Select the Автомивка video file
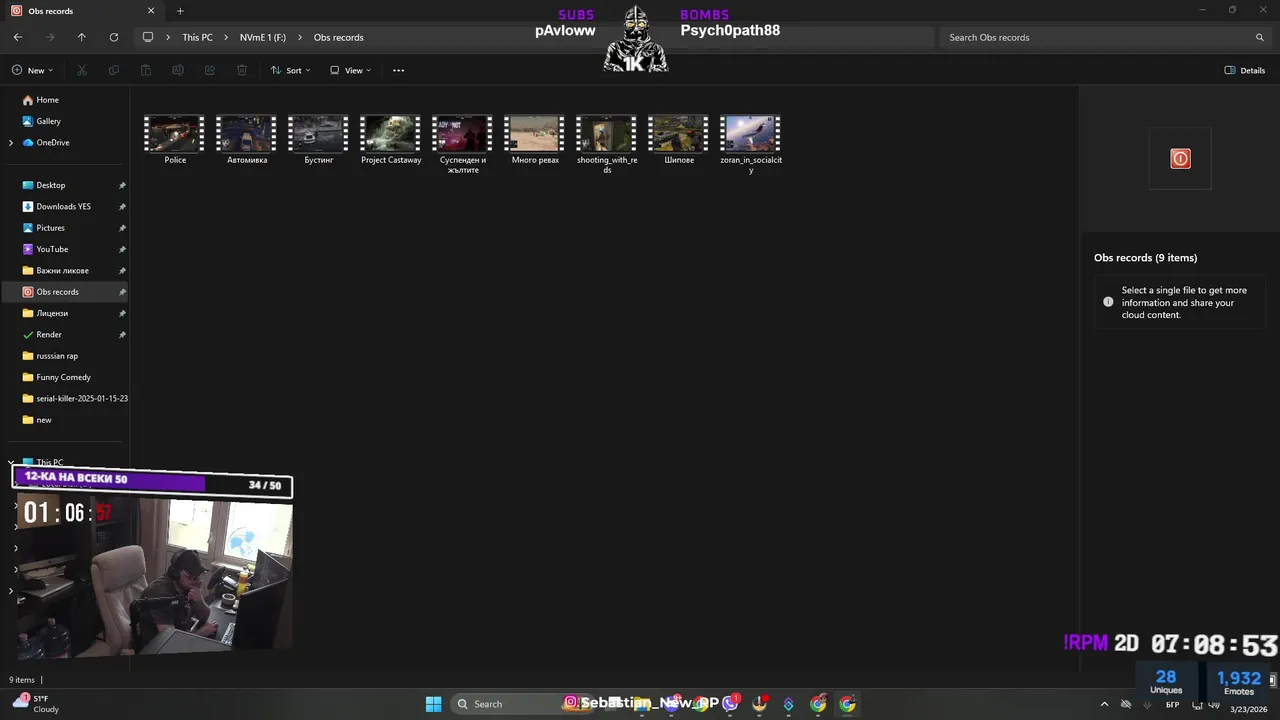The width and height of the screenshot is (1280, 720). (x=247, y=138)
